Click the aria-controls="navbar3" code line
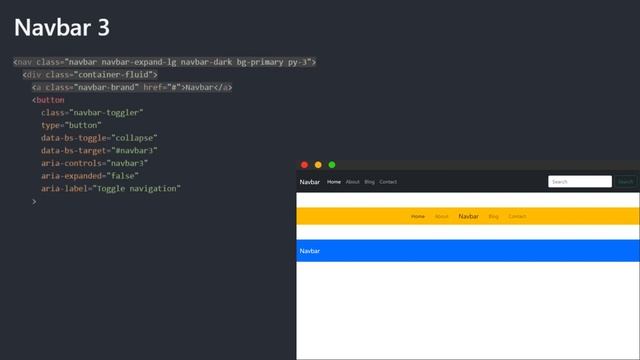 94,163
